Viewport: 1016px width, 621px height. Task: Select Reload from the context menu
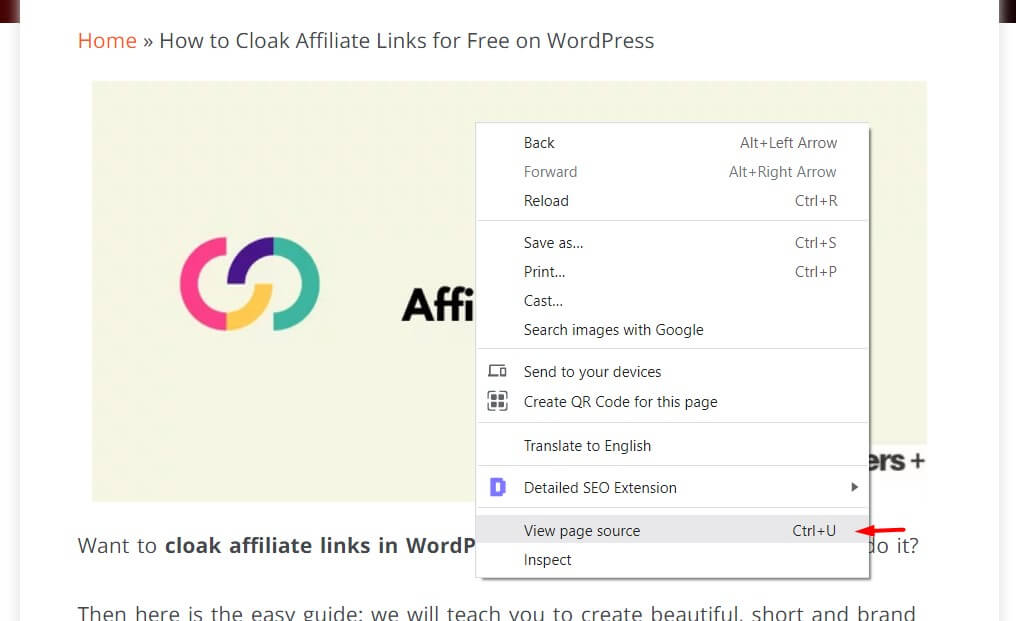coord(673,201)
